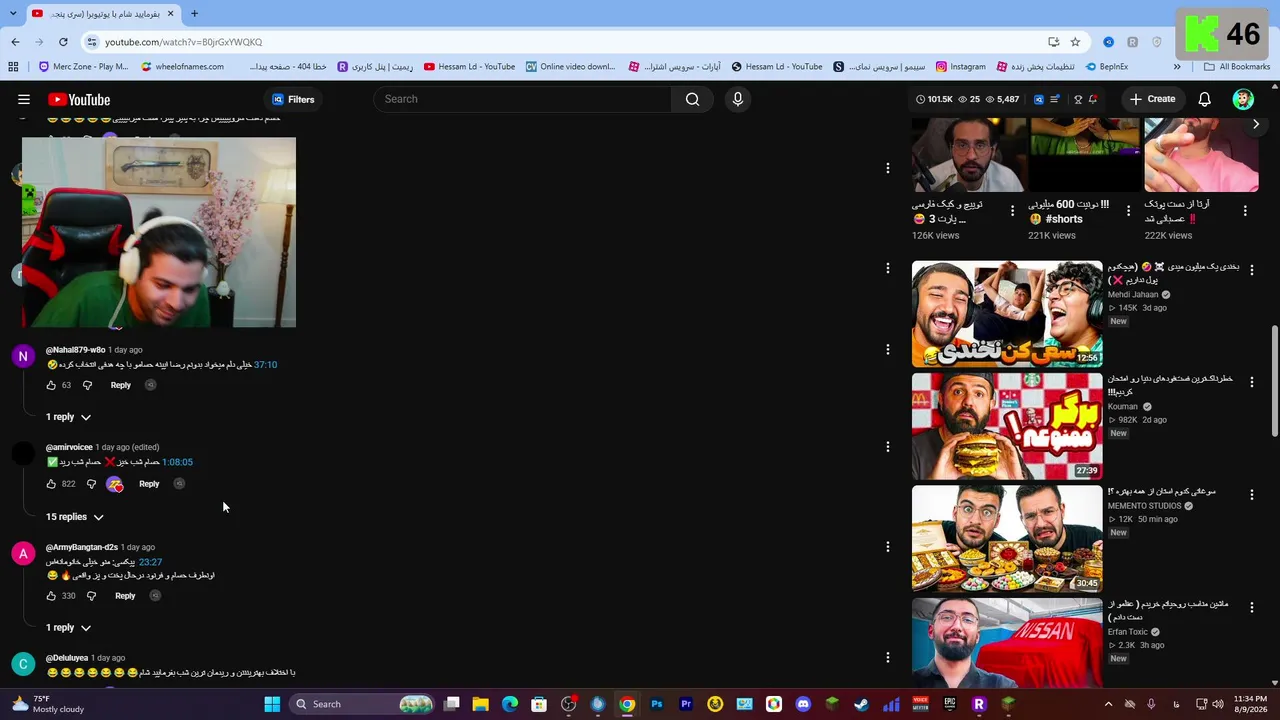Screen dimensions: 1280x720
Task: Open more options for Mehdi Jahaan video
Action: (x=1252, y=270)
